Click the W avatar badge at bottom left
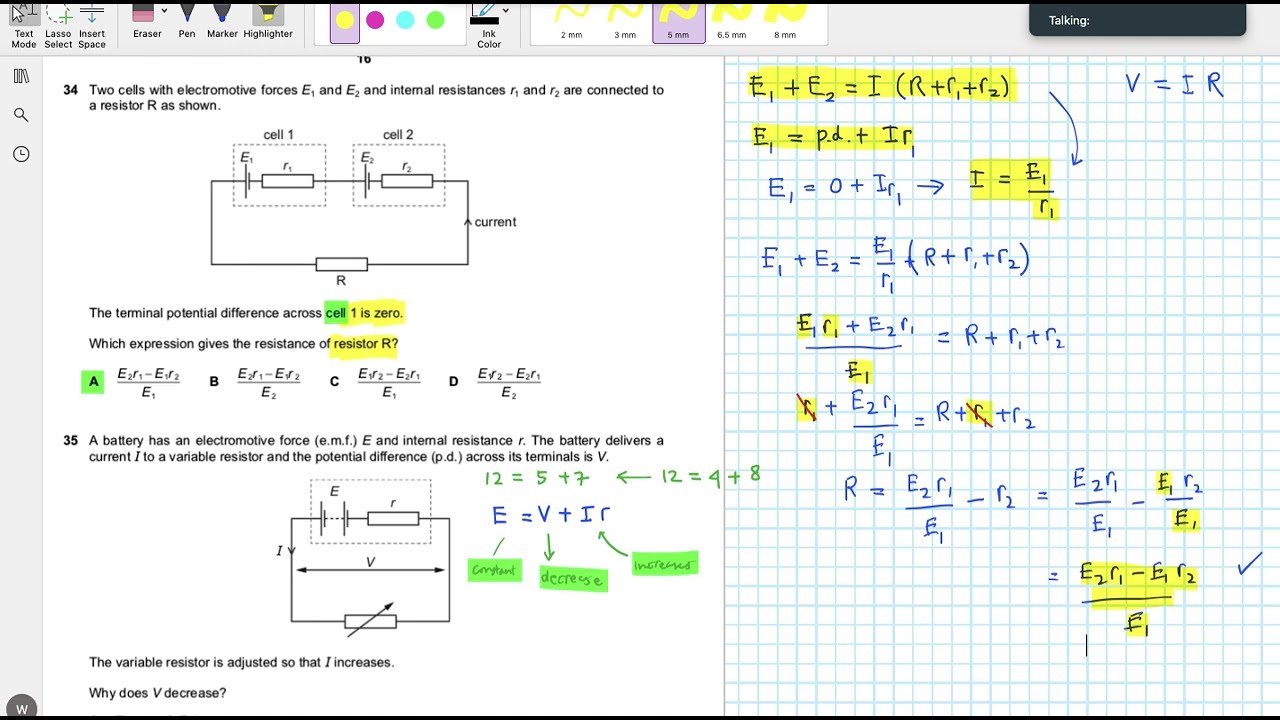The image size is (1280, 720). 22,708
